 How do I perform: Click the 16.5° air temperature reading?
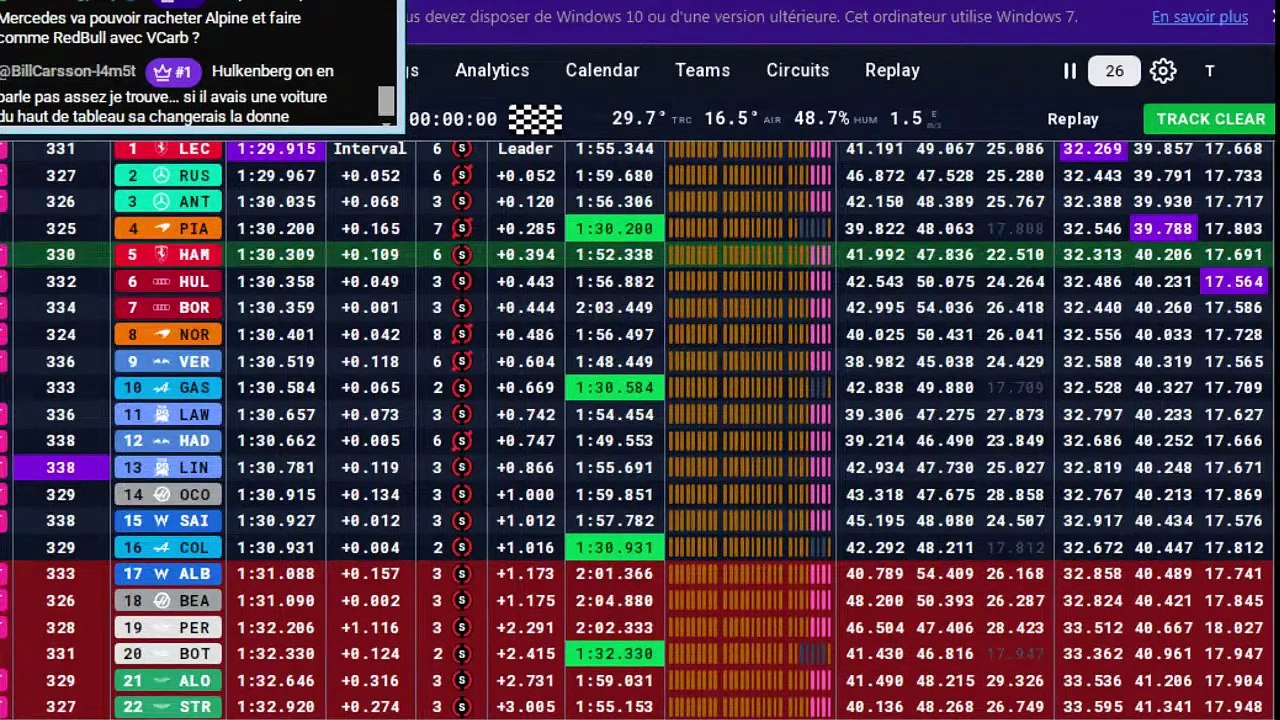pyautogui.click(x=730, y=118)
